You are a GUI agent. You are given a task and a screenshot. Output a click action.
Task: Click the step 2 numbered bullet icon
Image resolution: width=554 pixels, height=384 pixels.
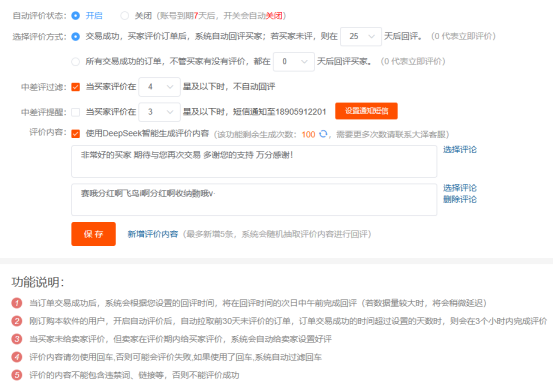[x=17, y=321]
